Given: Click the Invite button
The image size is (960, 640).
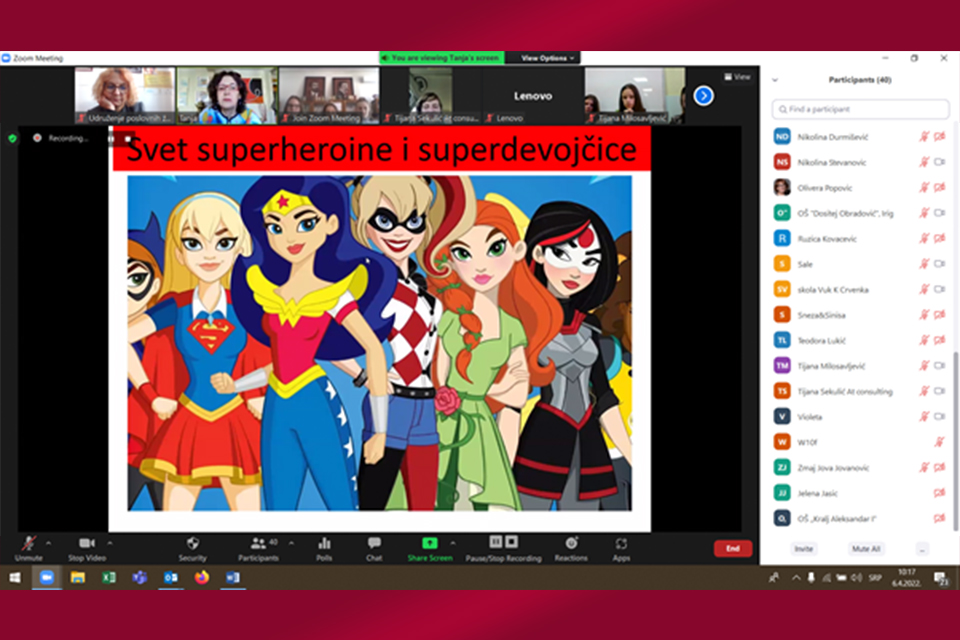Looking at the screenshot, I should pos(803,549).
